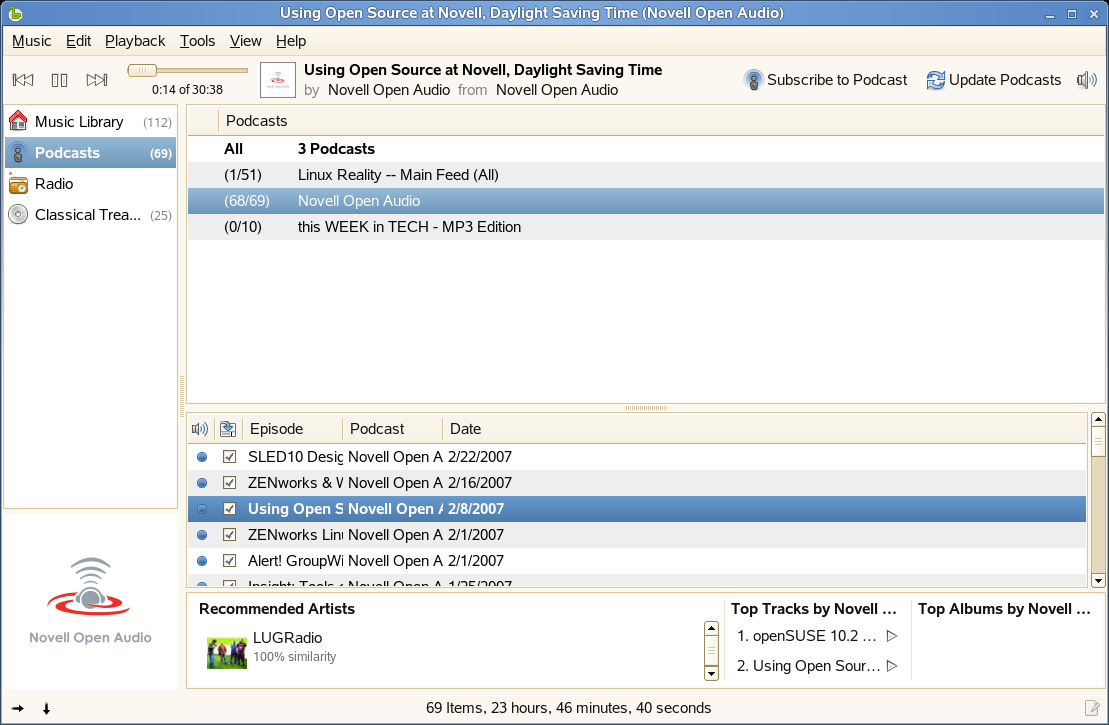Sort by Podcast column header

tap(392, 429)
